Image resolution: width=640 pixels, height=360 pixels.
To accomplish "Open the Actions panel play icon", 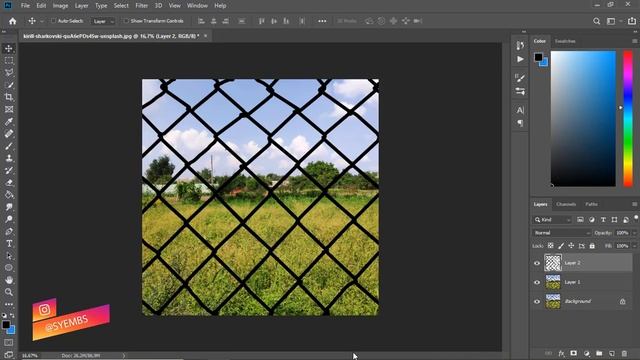I will click(520, 60).
